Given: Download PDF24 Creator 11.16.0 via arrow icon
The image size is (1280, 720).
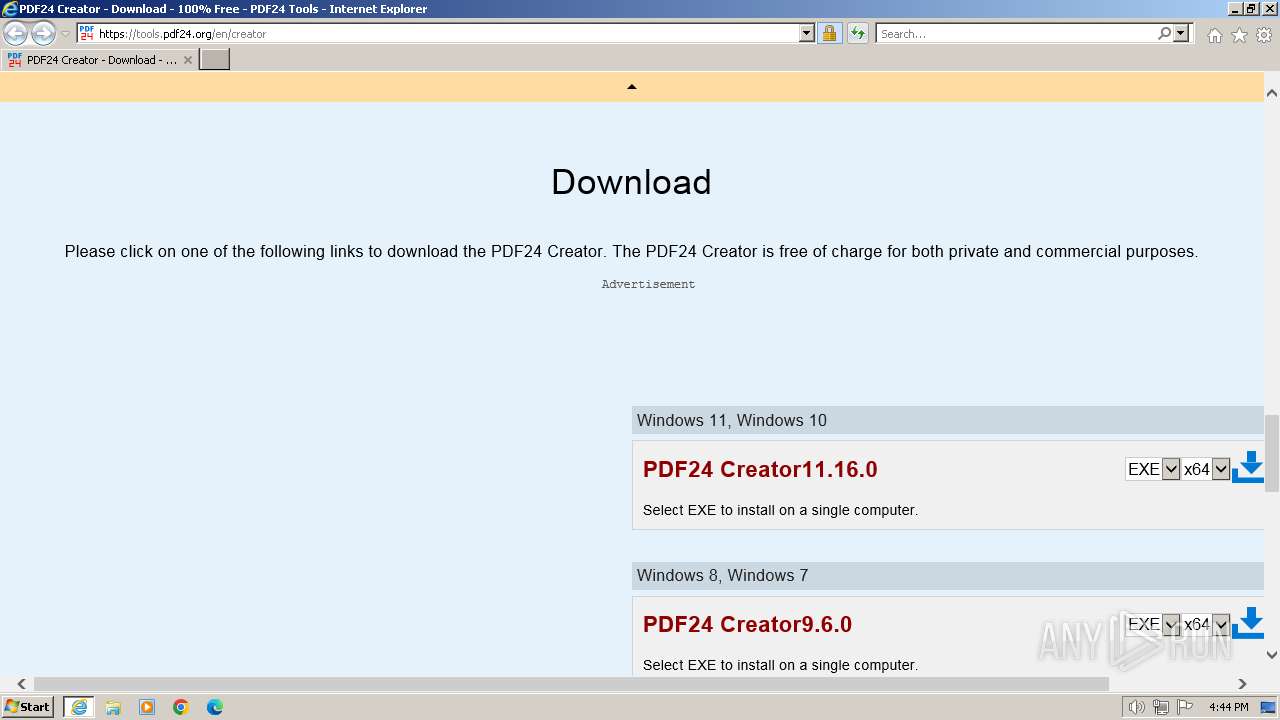Looking at the screenshot, I should [1248, 467].
